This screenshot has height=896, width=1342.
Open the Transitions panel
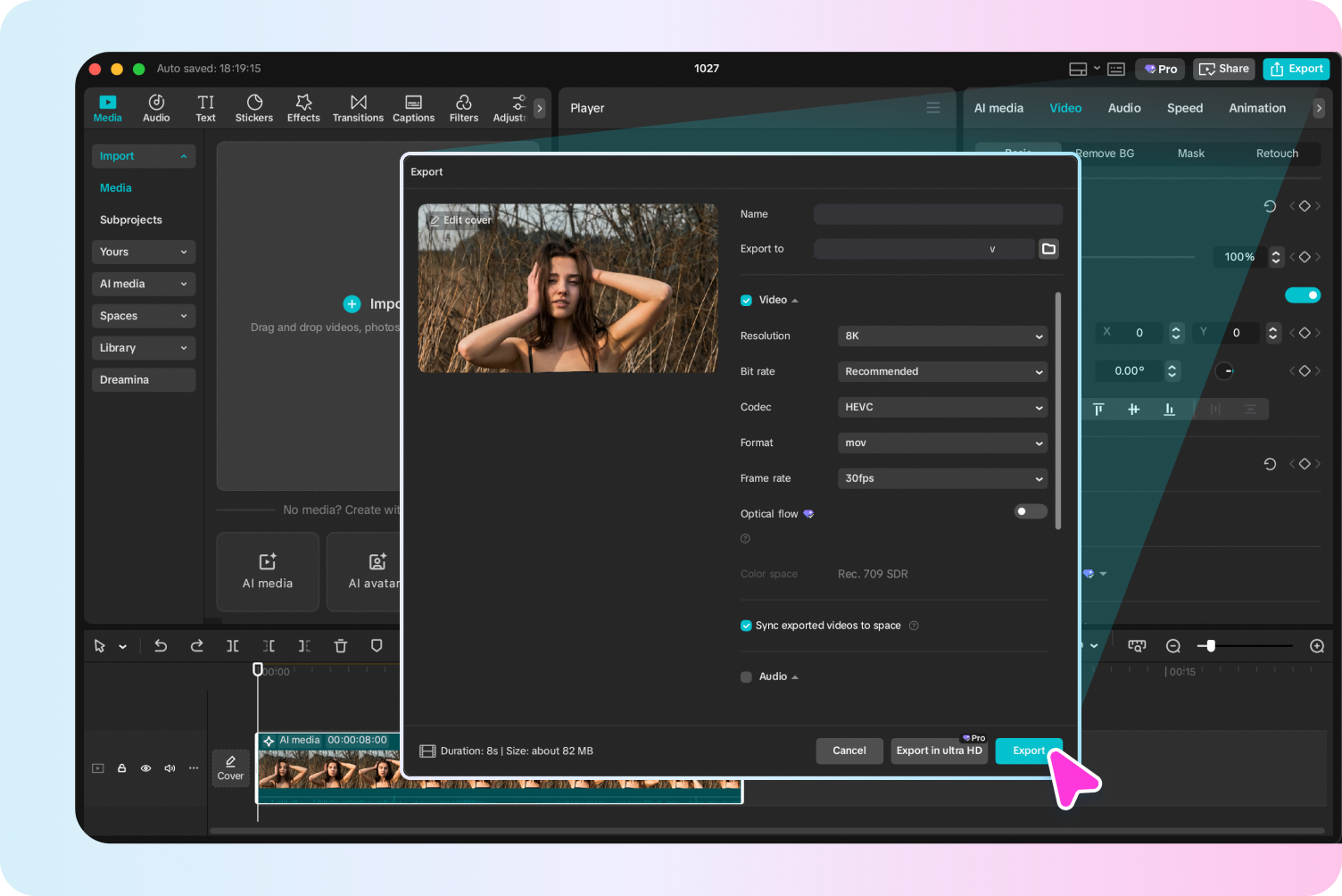tap(358, 107)
